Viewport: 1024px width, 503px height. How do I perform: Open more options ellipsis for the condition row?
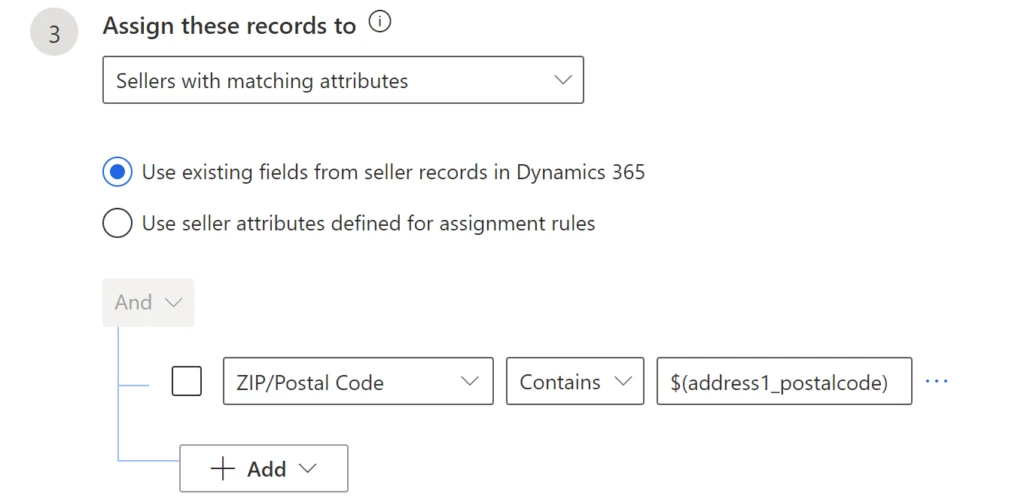coord(936,381)
